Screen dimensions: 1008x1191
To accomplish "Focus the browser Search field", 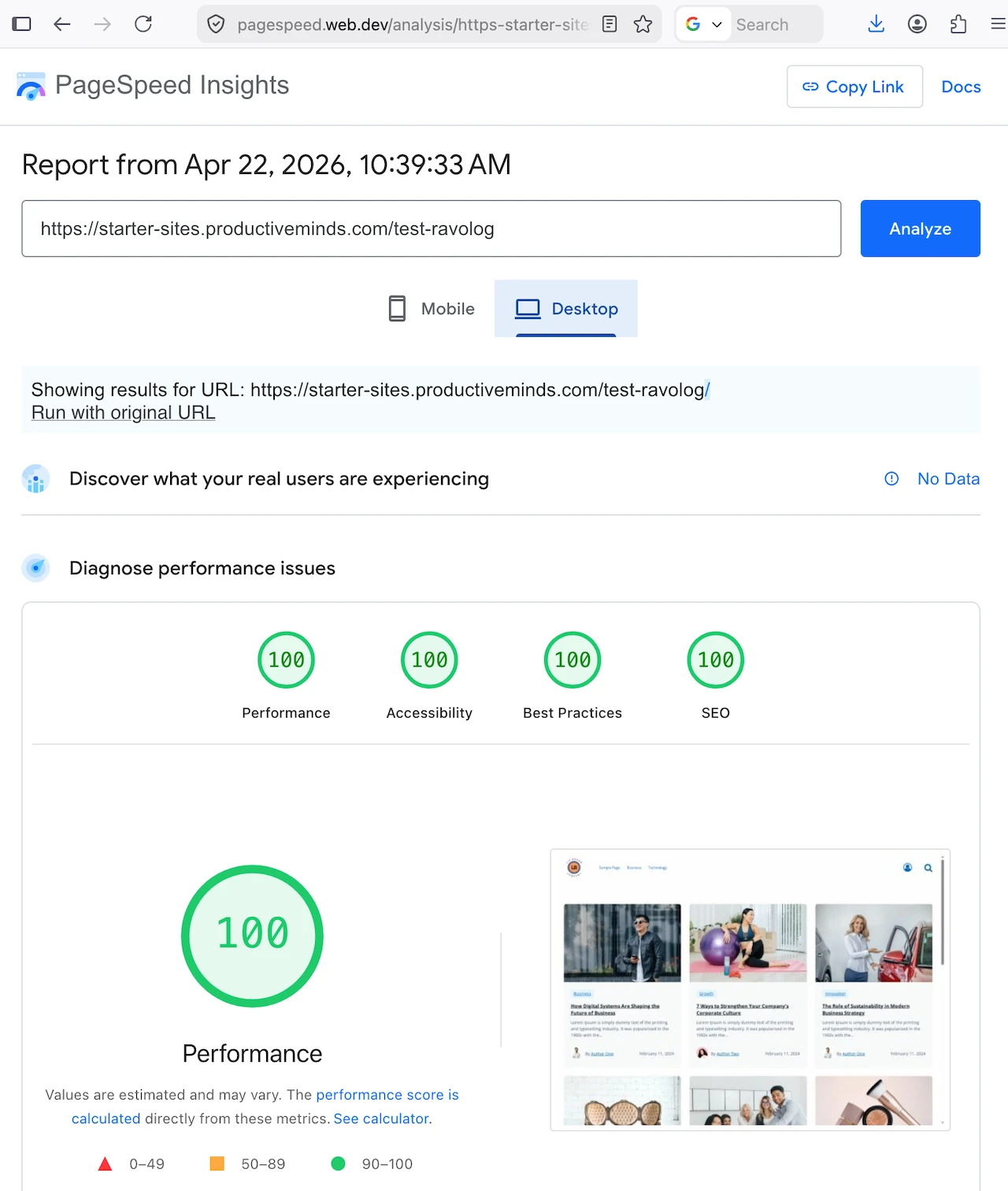I will 776,24.
